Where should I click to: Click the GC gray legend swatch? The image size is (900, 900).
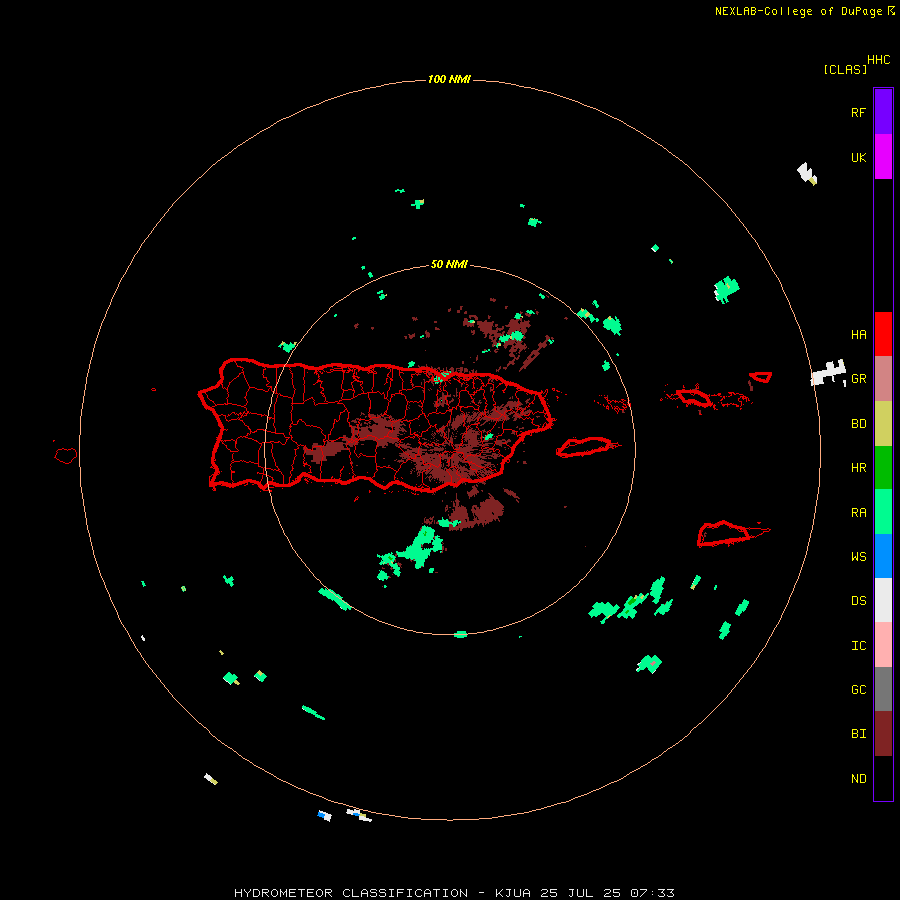pyautogui.click(x=883, y=689)
